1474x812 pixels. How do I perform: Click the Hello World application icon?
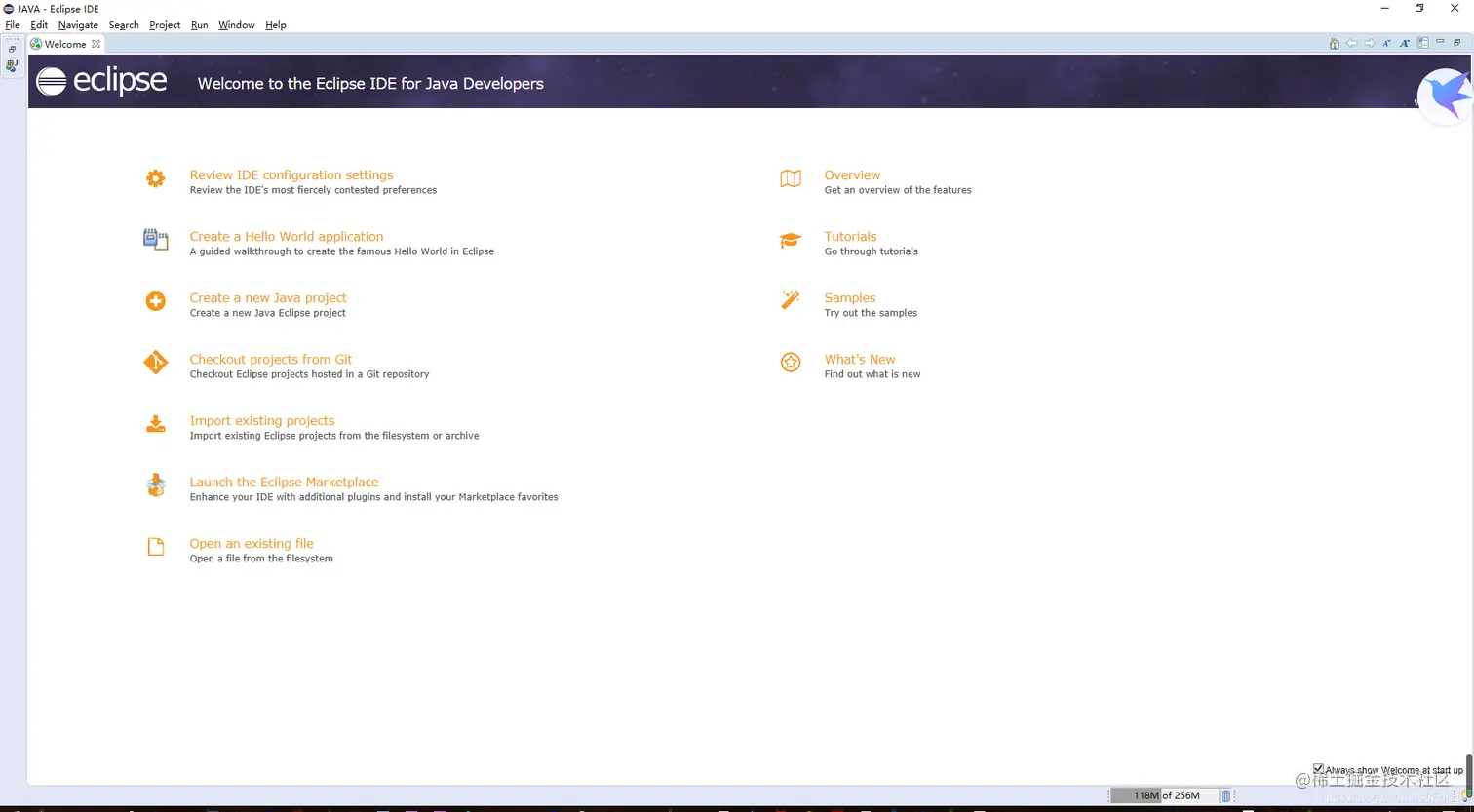pos(155,240)
